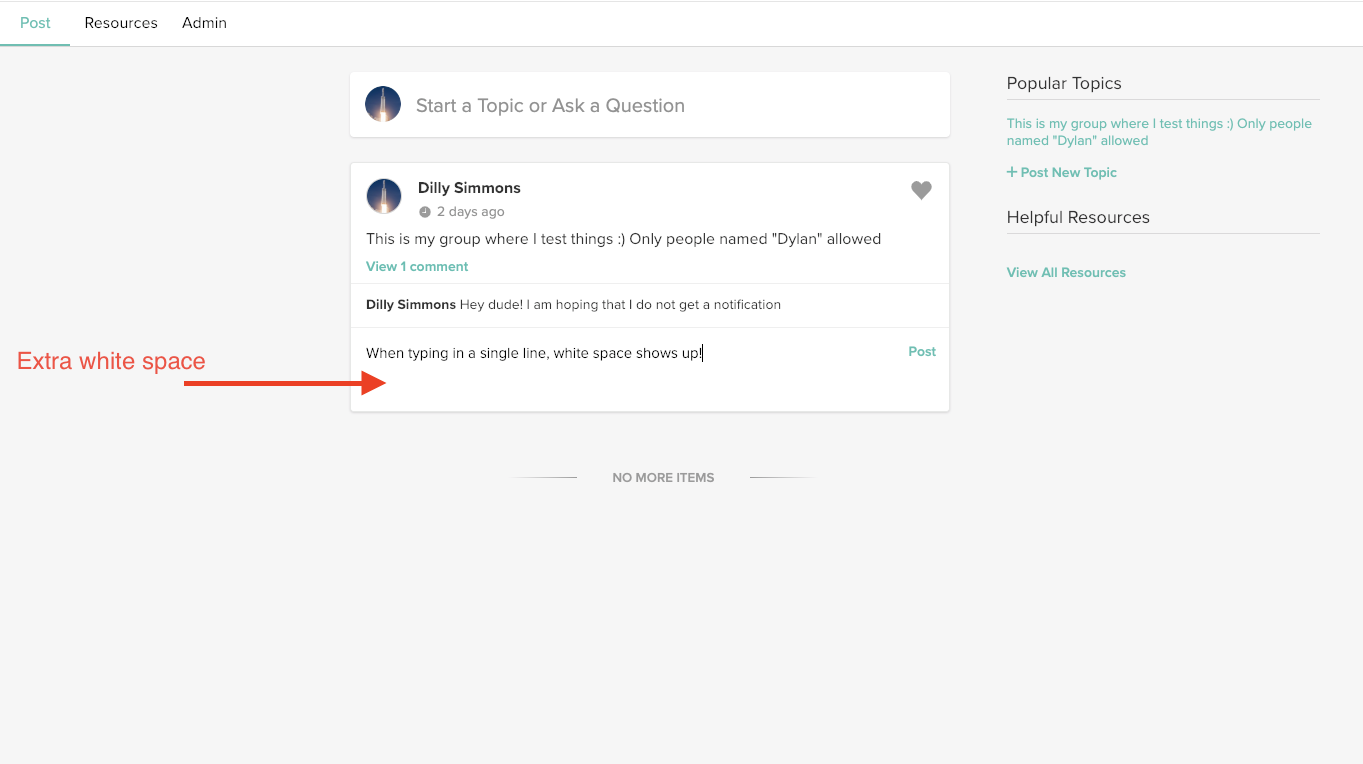Image resolution: width=1363 pixels, height=764 pixels.
Task: Click Post New Topic in the sidebar
Action: 1062,172
